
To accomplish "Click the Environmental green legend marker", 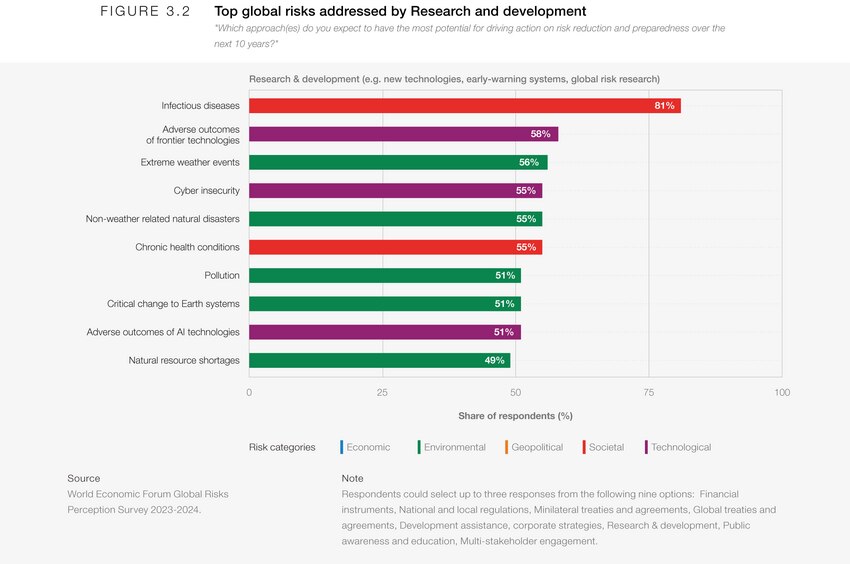I will click(x=419, y=447).
